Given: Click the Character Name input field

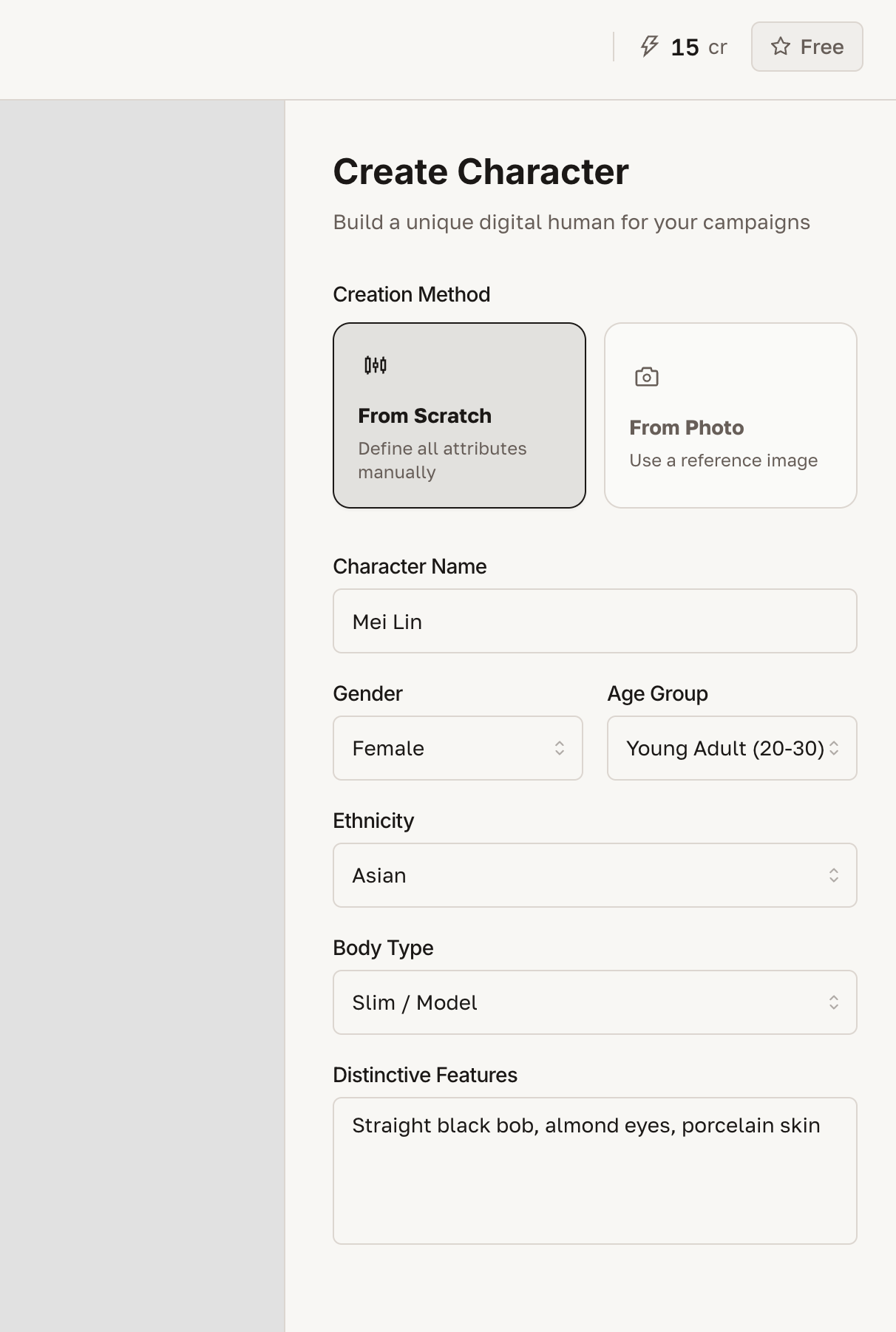Looking at the screenshot, I should pyautogui.click(x=594, y=621).
